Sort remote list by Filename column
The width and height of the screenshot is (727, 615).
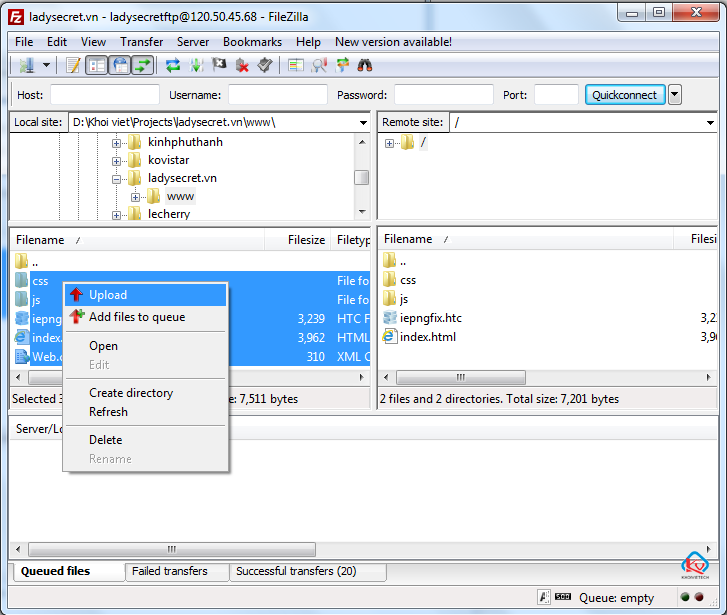click(527, 239)
